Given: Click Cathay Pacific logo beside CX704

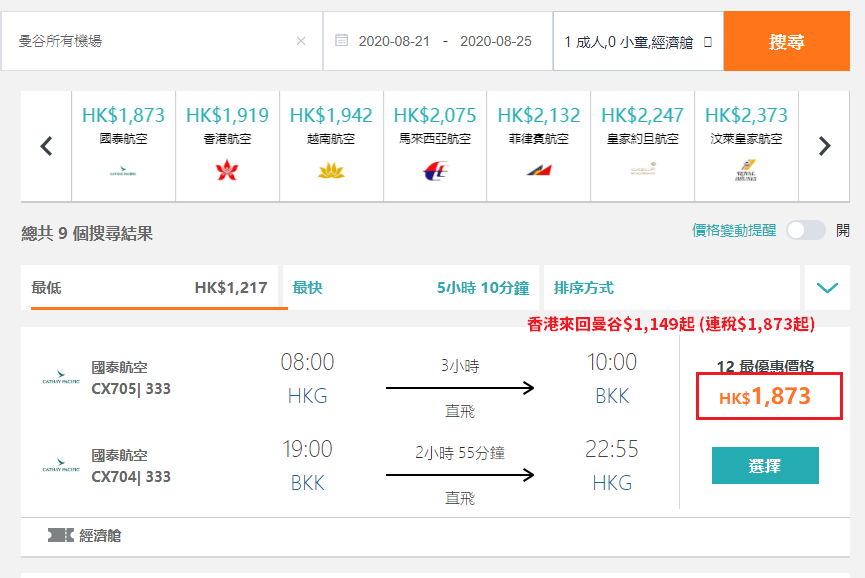Looking at the screenshot, I should (61, 465).
